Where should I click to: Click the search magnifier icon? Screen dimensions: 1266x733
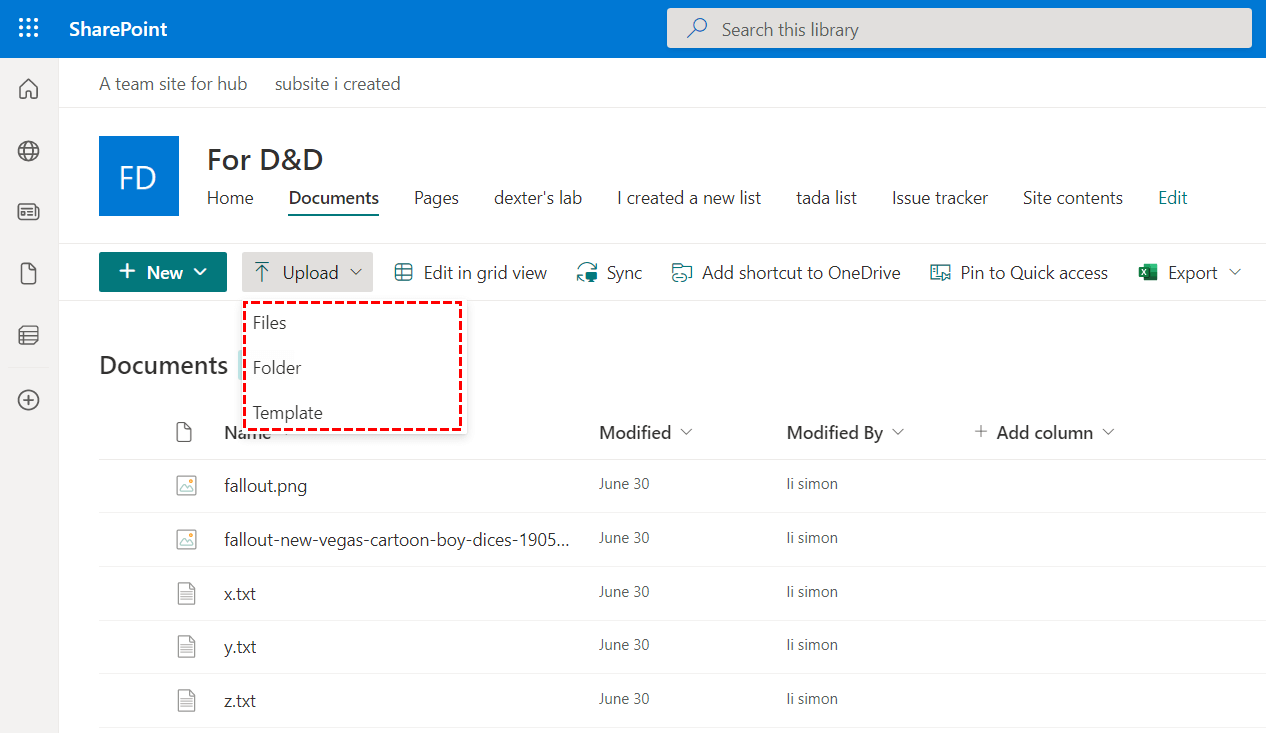click(x=697, y=29)
